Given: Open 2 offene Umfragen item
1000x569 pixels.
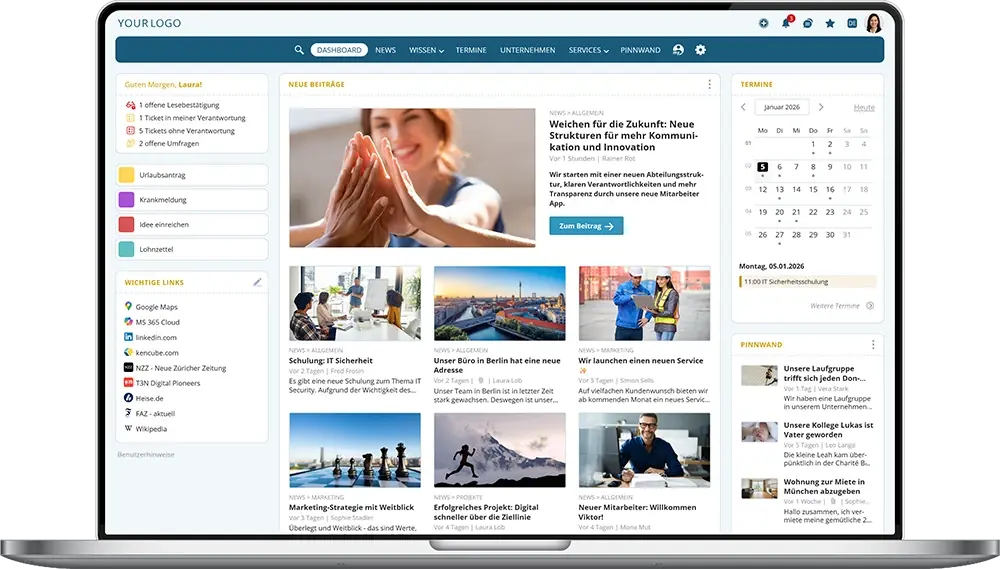Looking at the screenshot, I should (x=168, y=143).
